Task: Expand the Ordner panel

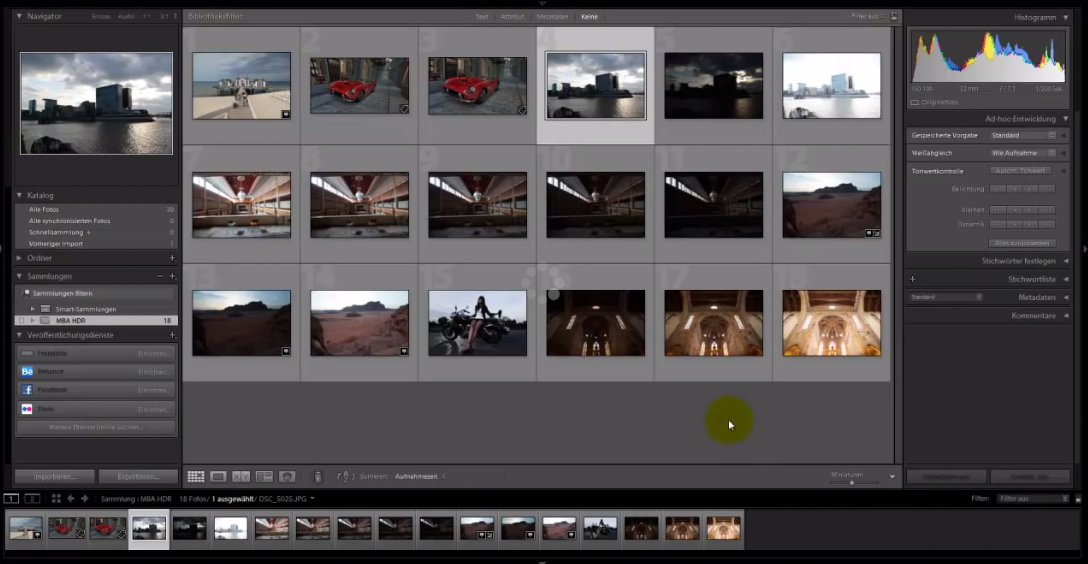Action: [20, 258]
